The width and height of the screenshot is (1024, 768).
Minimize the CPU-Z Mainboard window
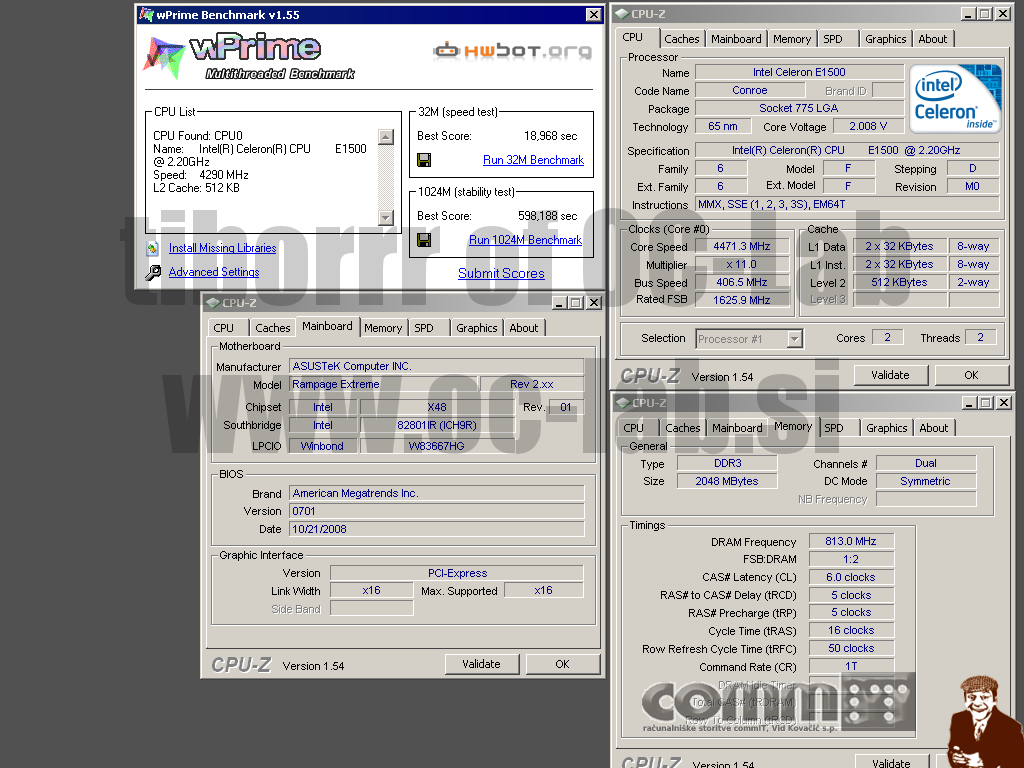click(560, 302)
